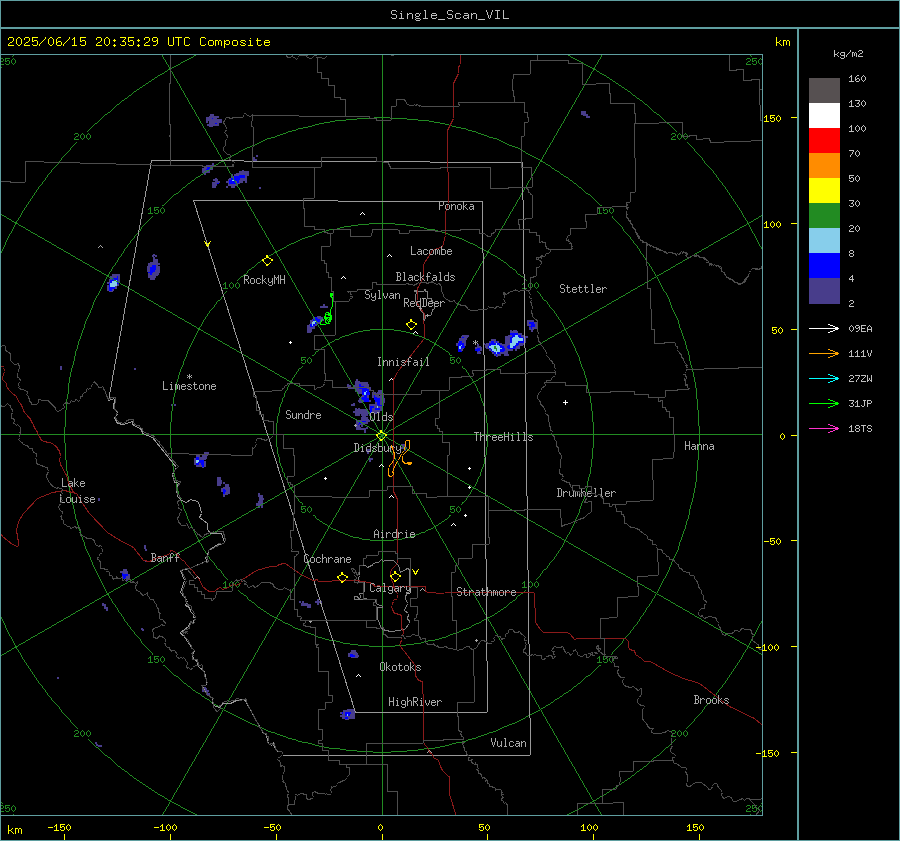This screenshot has width=900, height=841.
Task: Click the HighRiver town label
Action: [x=415, y=702]
